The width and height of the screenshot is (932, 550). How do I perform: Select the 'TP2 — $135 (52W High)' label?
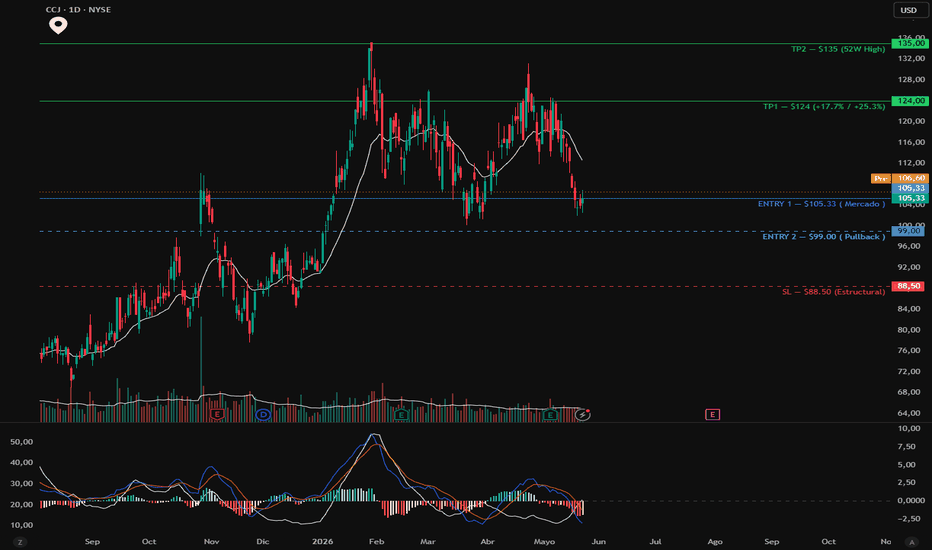(x=838, y=49)
